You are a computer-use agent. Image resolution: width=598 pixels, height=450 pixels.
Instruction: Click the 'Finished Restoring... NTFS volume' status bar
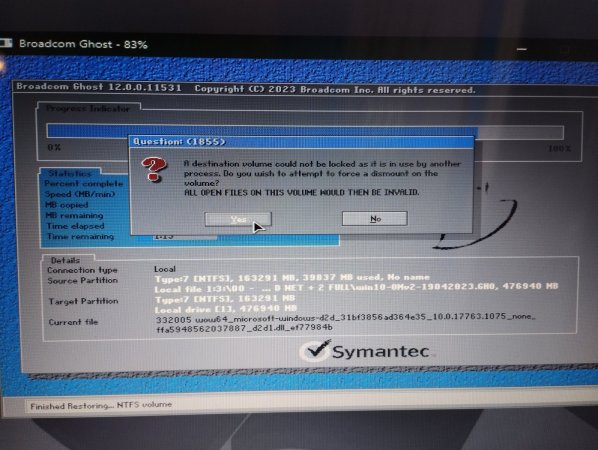tap(101, 405)
